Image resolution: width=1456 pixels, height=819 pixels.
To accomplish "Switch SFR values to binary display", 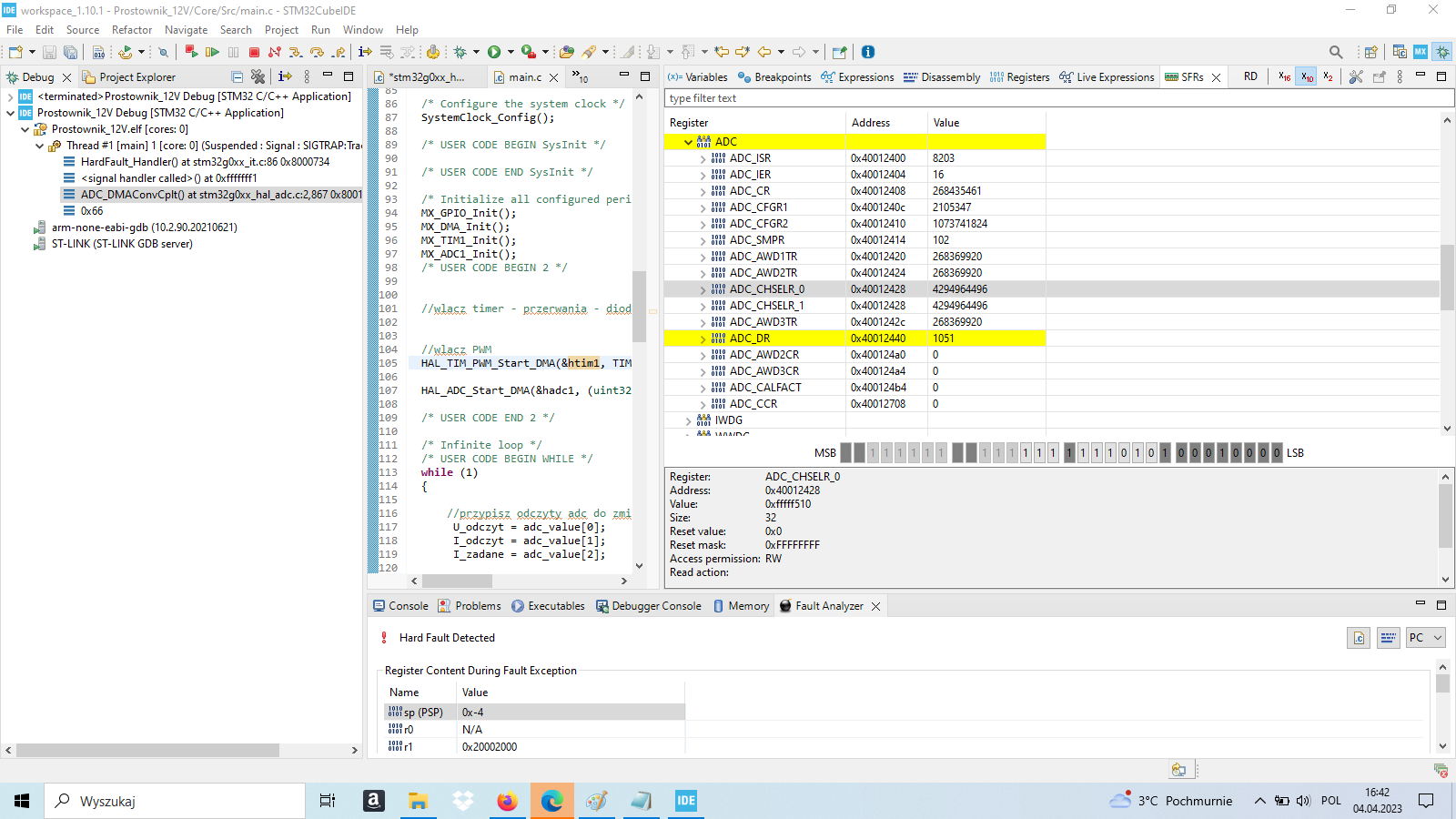I will [1327, 76].
